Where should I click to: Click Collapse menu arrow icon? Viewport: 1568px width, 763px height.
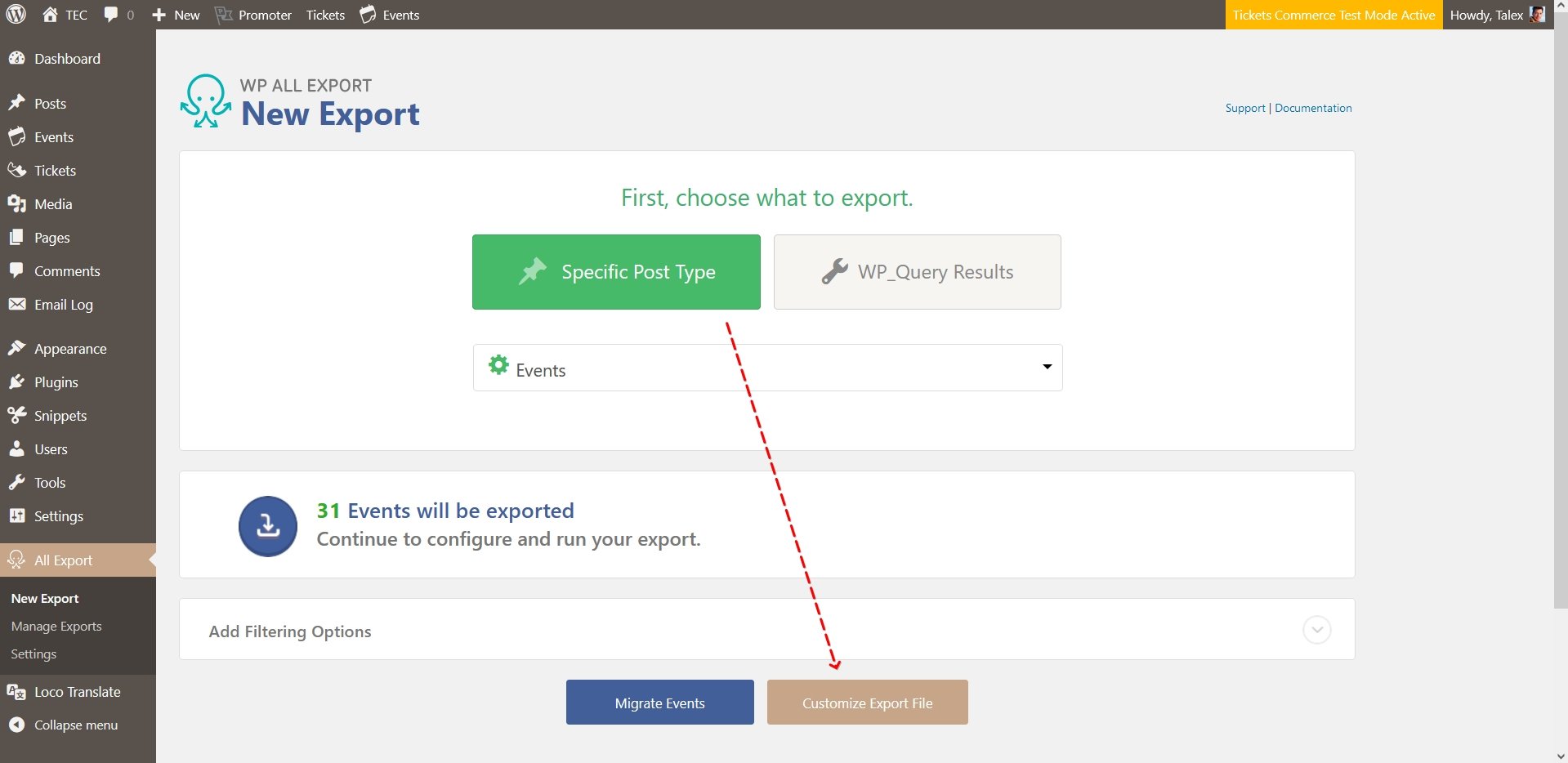point(16,725)
